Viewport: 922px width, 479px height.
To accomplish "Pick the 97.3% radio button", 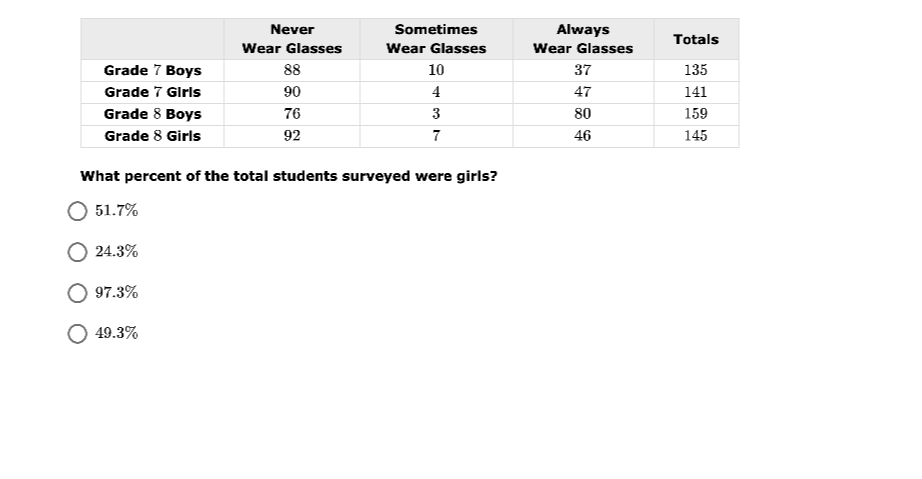I will 77,293.
